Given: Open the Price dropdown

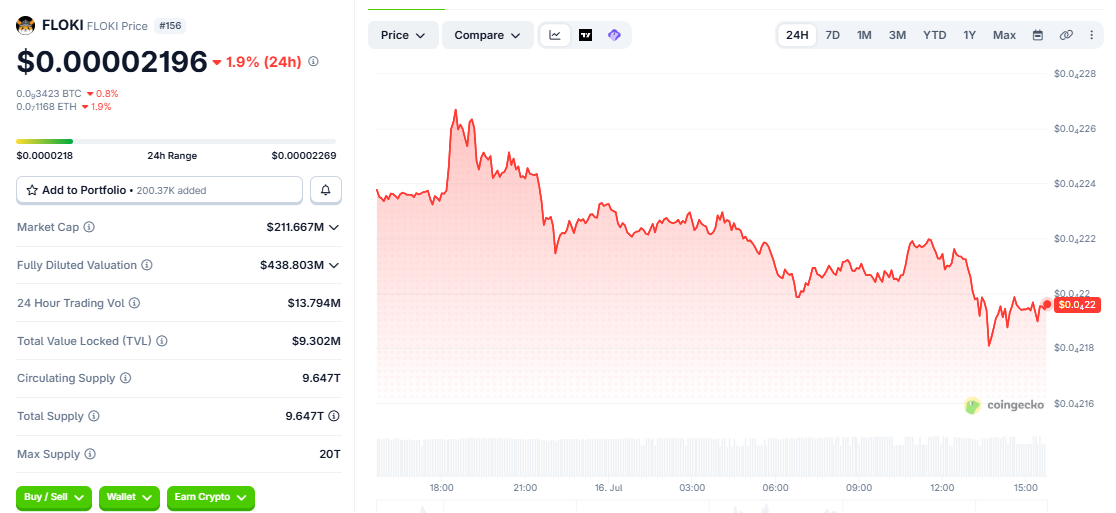Looking at the screenshot, I should [404, 35].
